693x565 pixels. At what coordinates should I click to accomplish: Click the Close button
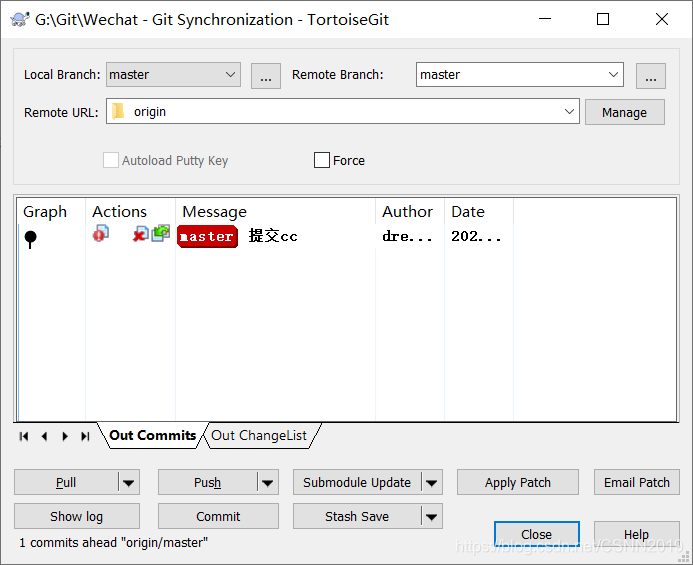click(x=537, y=534)
